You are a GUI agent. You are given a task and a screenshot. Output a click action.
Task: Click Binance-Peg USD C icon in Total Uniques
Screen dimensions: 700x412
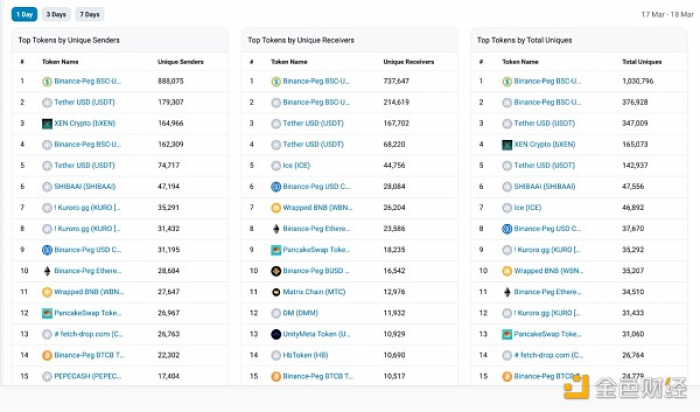point(507,229)
